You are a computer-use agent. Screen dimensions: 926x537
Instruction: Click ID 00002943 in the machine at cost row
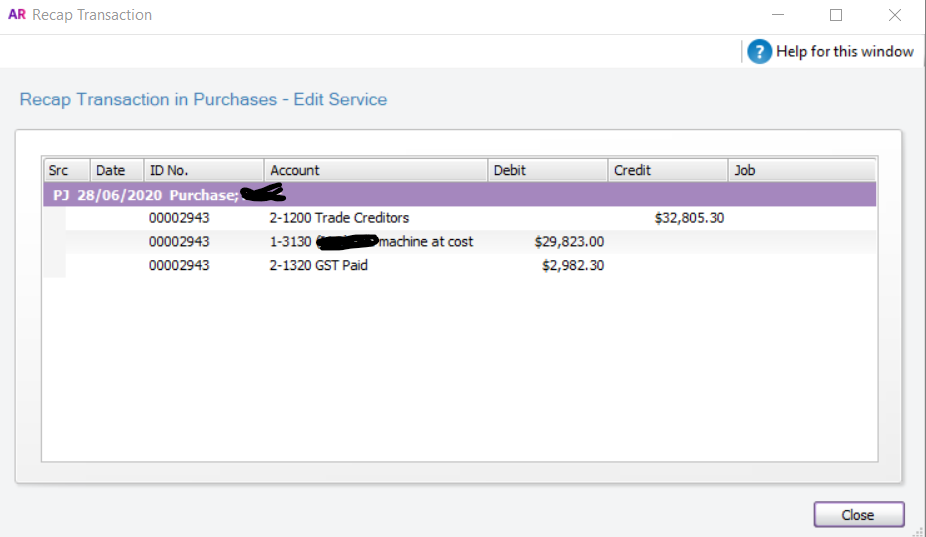click(x=179, y=242)
